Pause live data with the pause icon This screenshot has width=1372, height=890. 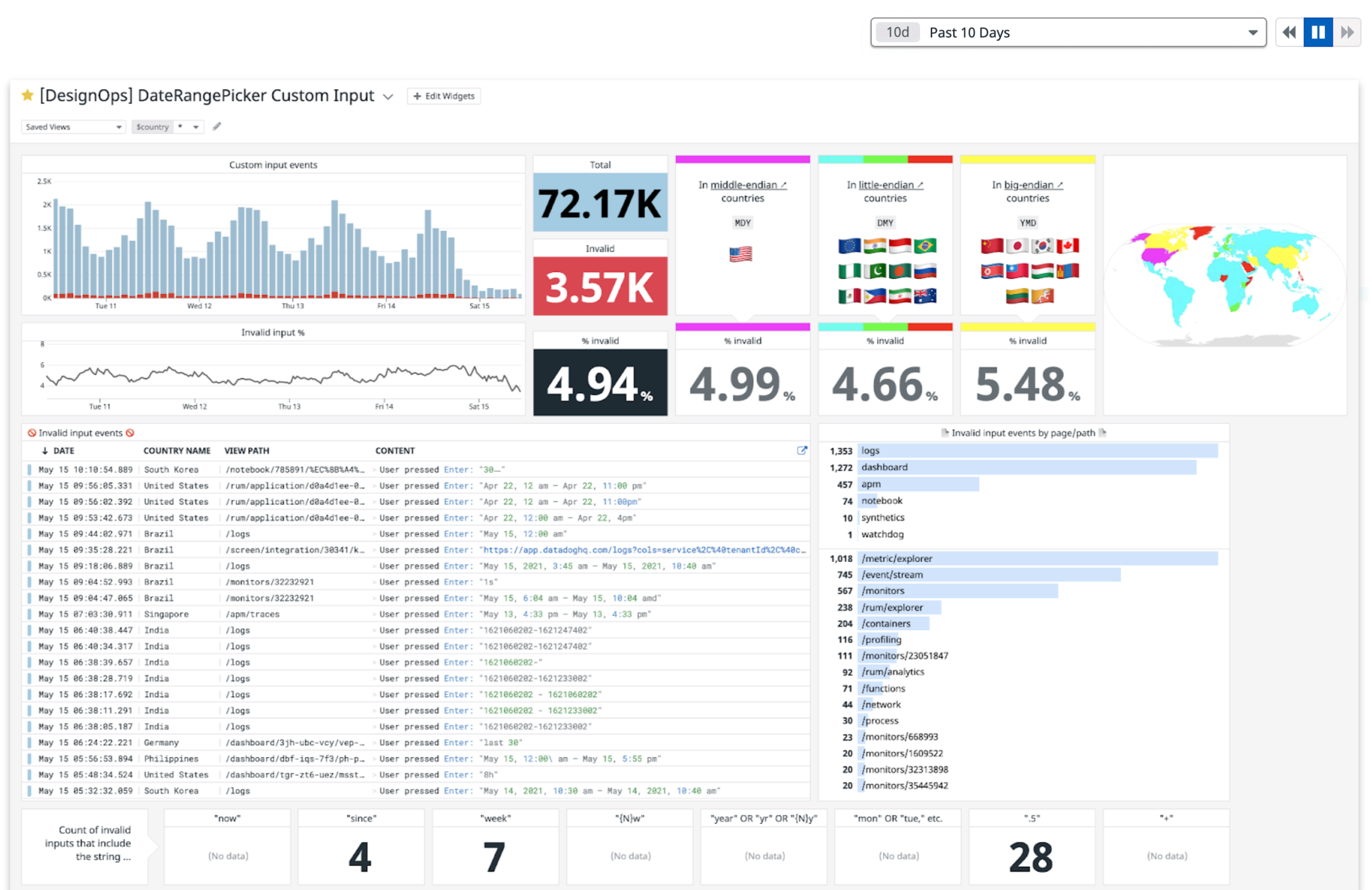pyautogui.click(x=1318, y=32)
